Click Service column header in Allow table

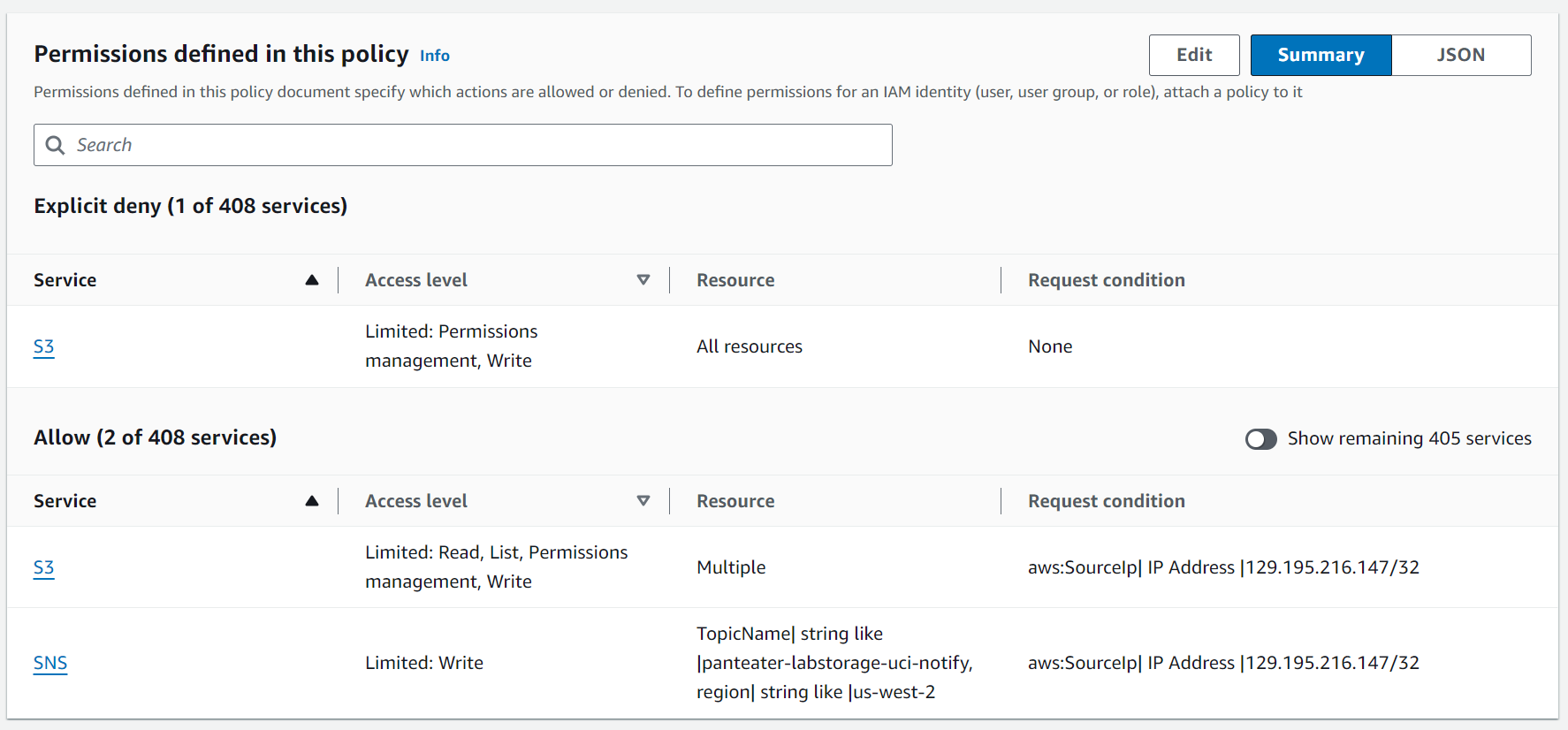(x=65, y=501)
